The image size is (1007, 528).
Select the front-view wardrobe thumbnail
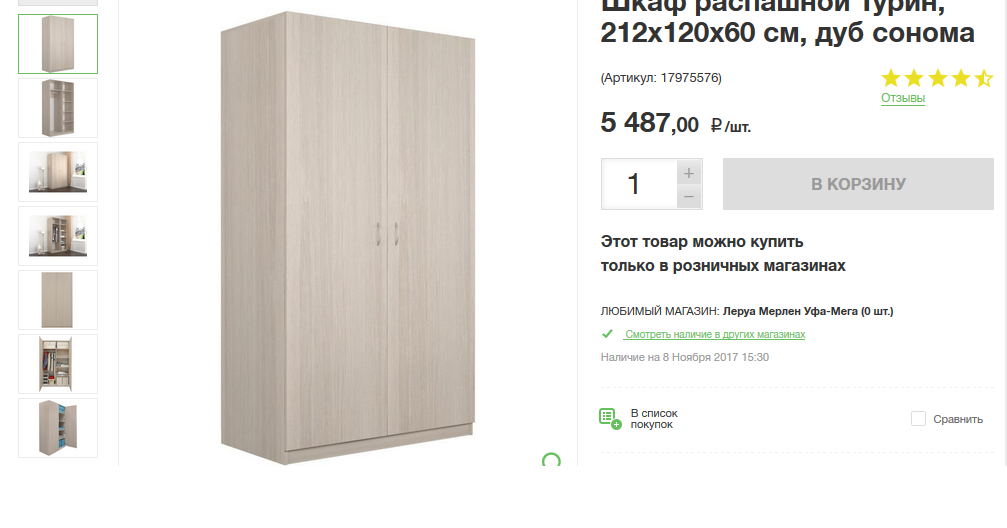(x=58, y=300)
